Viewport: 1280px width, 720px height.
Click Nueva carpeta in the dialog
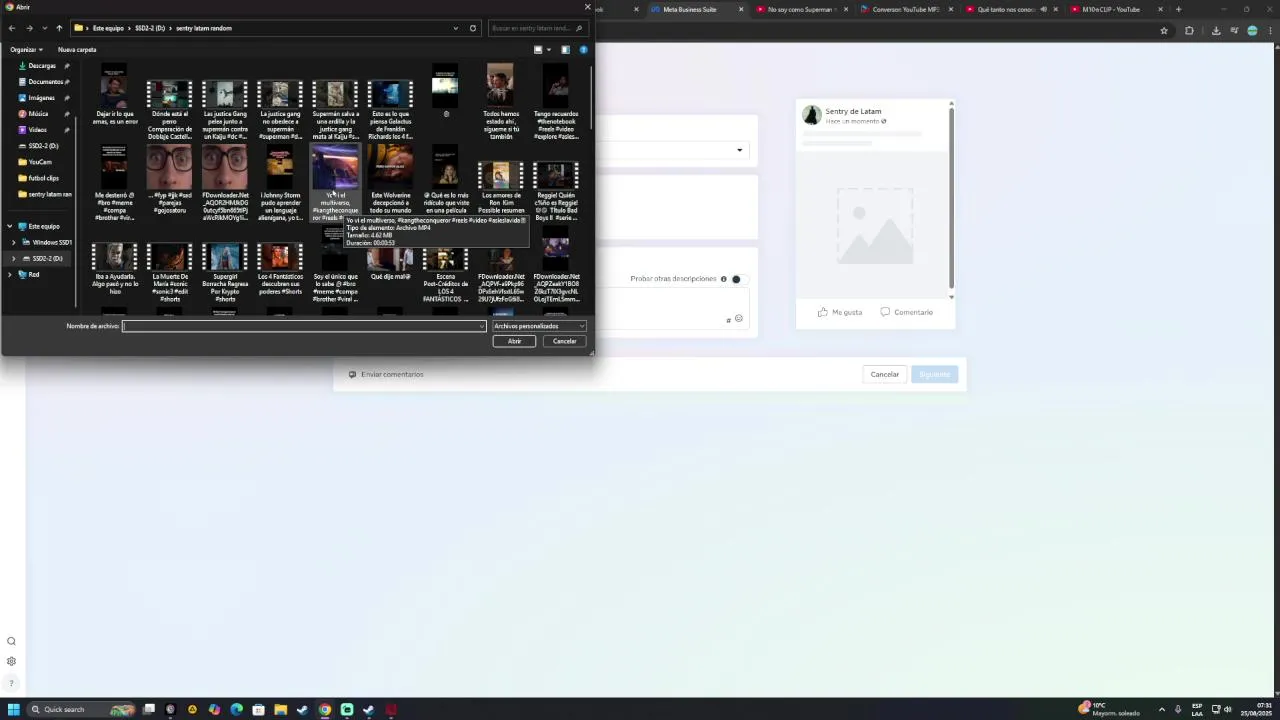tap(77, 49)
